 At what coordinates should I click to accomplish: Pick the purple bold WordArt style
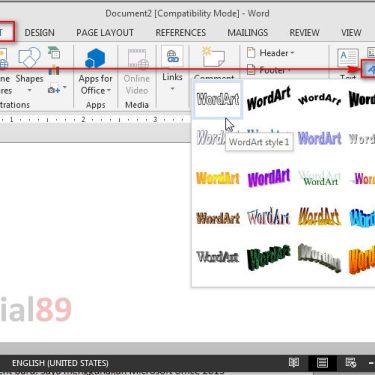(269, 178)
